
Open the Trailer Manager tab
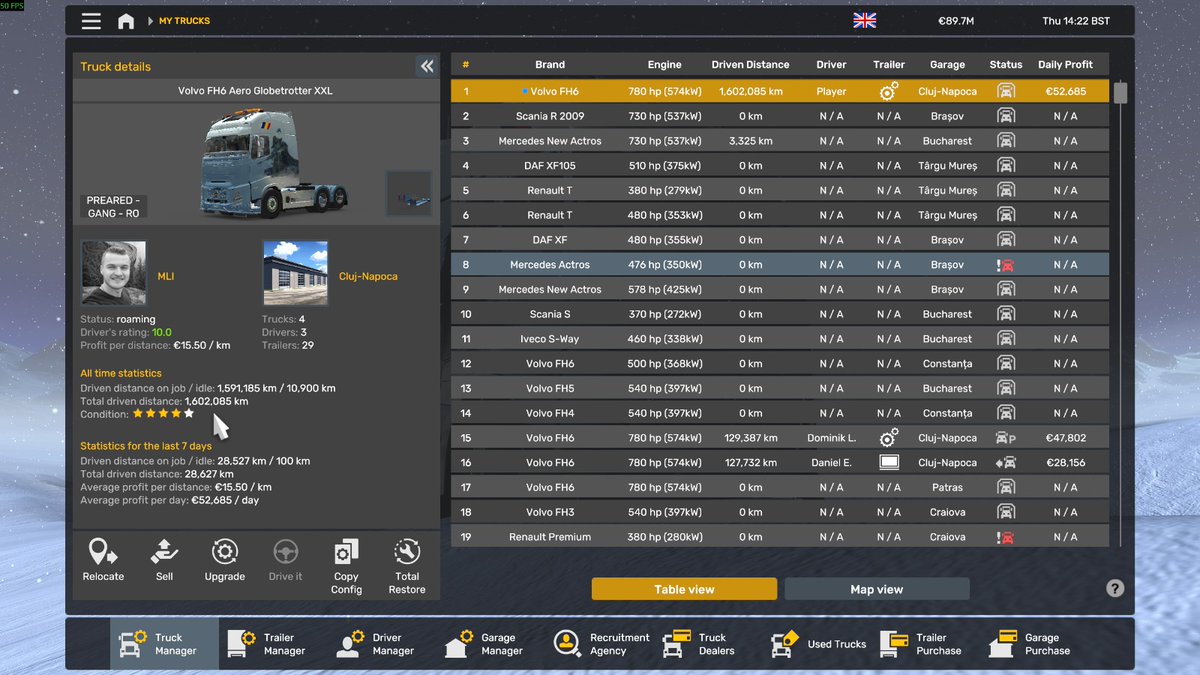coord(273,644)
